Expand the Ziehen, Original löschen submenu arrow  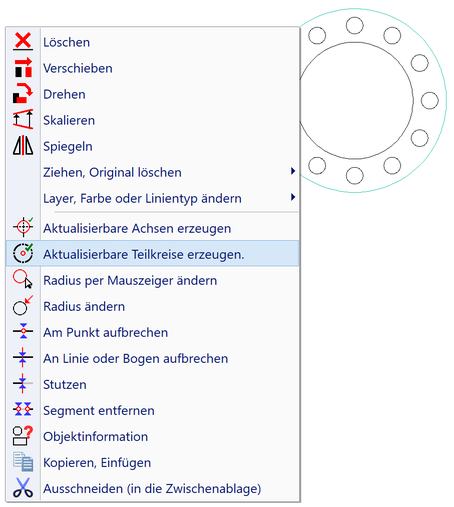pos(293,171)
